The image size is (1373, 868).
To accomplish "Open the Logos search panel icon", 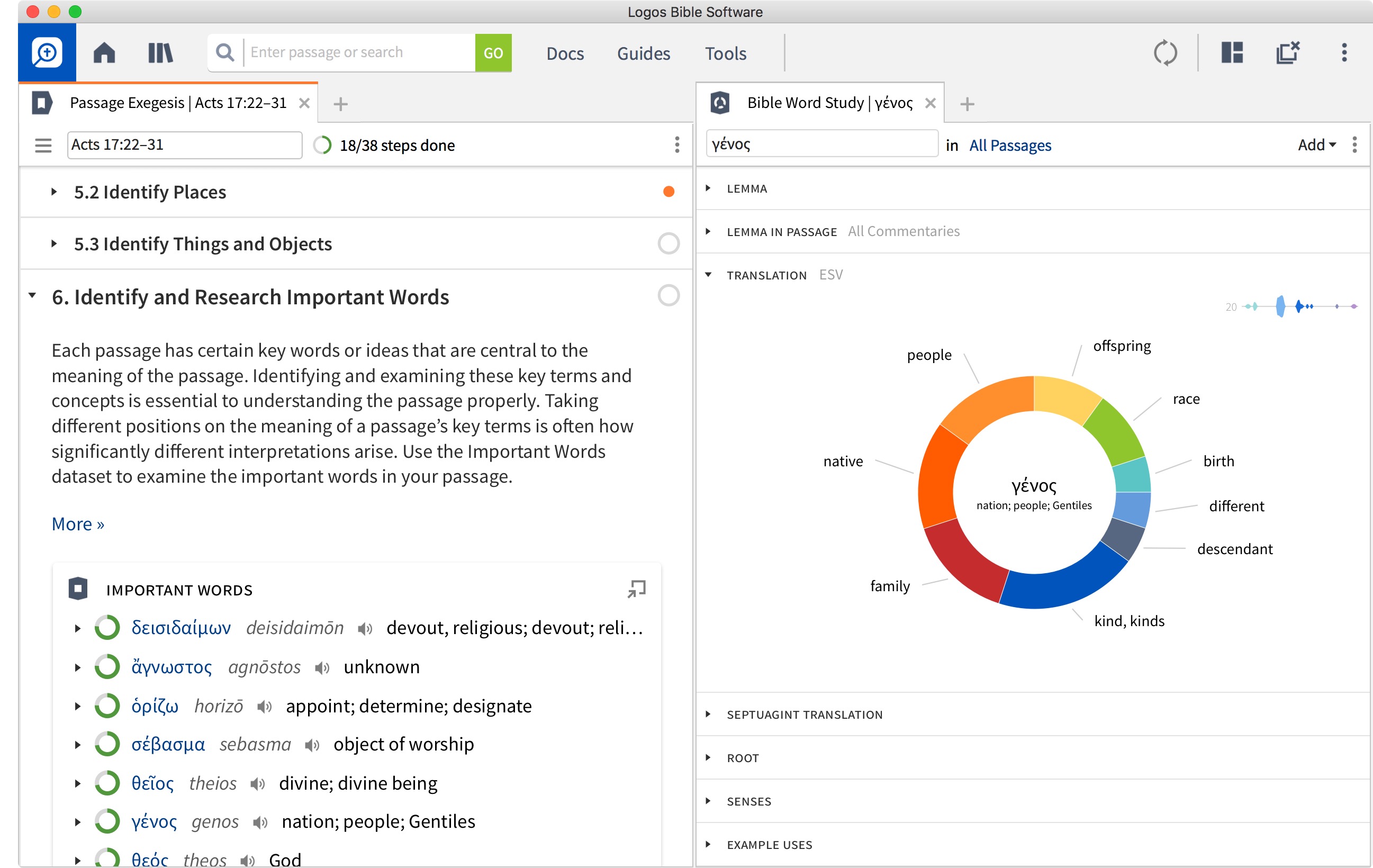I will point(47,52).
